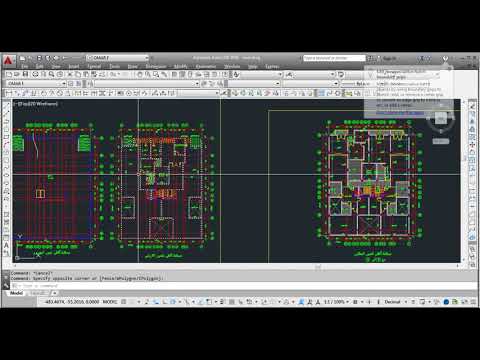480x360 pixels.
Task: Open the AutoCAD application menu button
Action: click(x=8, y=60)
